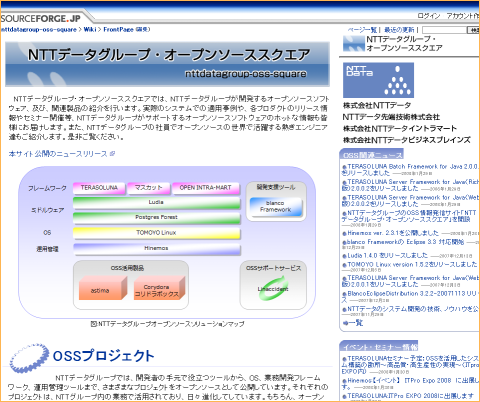Click the SOURCEFORGE.JP logo

[40, 18]
